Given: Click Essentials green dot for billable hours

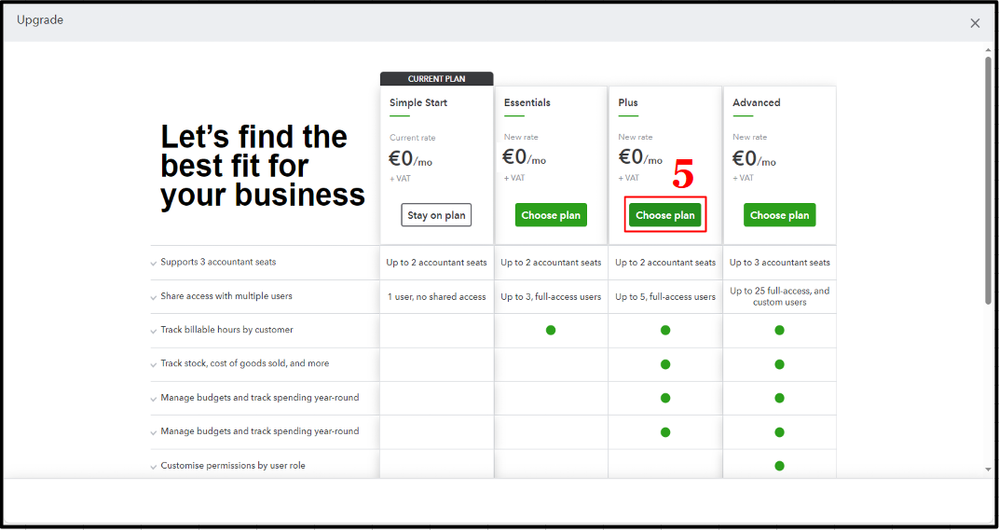Looking at the screenshot, I should click(551, 330).
